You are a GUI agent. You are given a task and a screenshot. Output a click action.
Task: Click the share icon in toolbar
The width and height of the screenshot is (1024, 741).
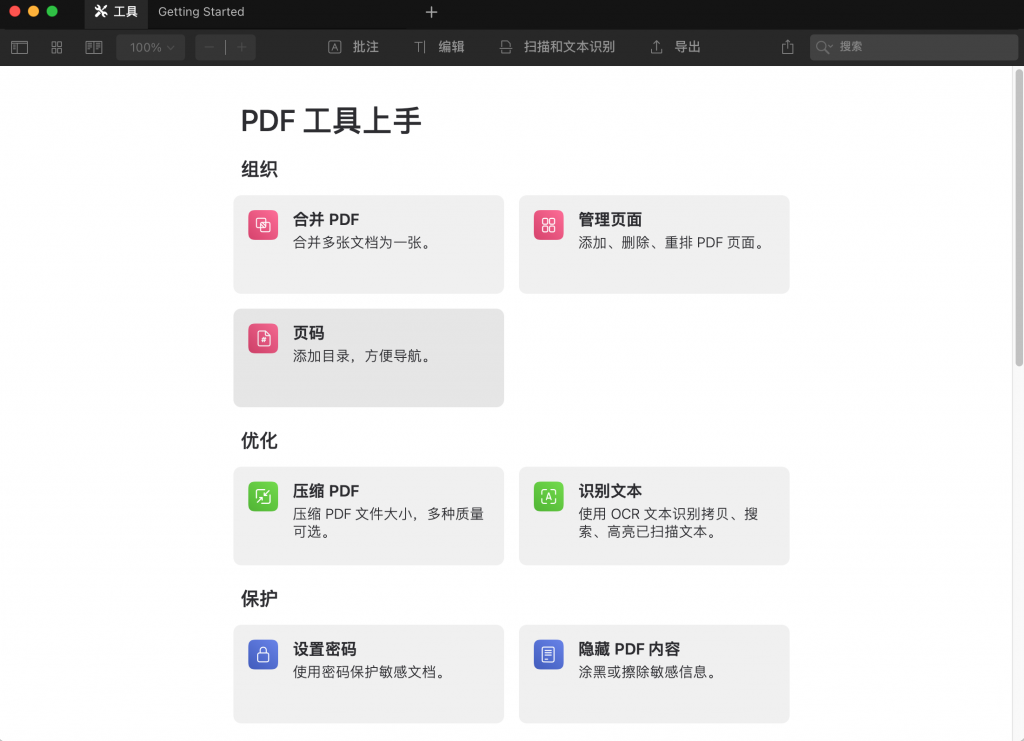786,46
